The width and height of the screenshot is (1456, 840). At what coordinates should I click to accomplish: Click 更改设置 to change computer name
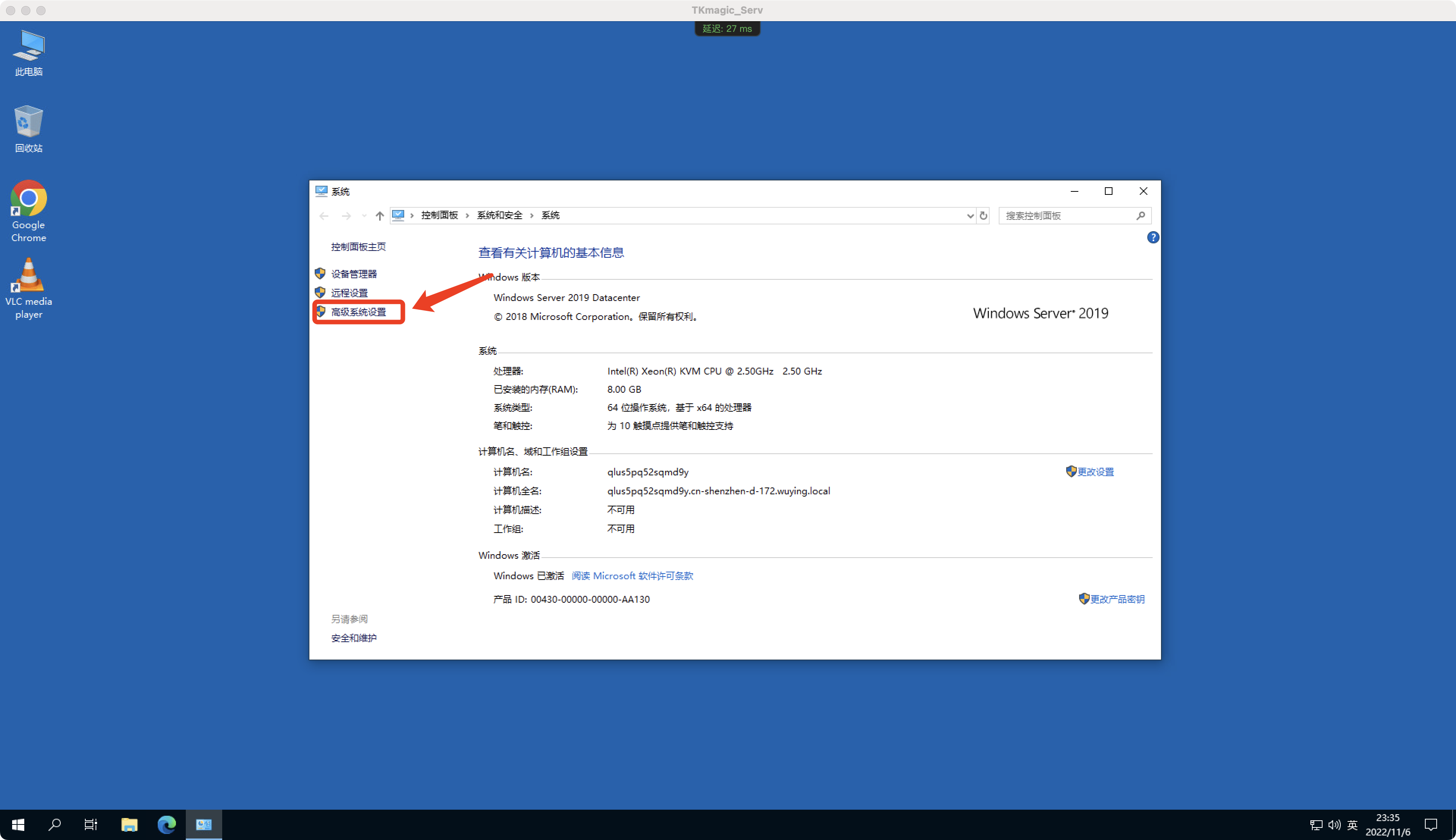pos(1096,471)
